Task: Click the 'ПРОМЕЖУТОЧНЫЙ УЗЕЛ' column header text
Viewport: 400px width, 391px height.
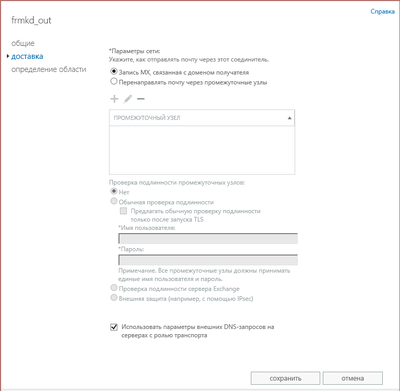Action: (147, 118)
